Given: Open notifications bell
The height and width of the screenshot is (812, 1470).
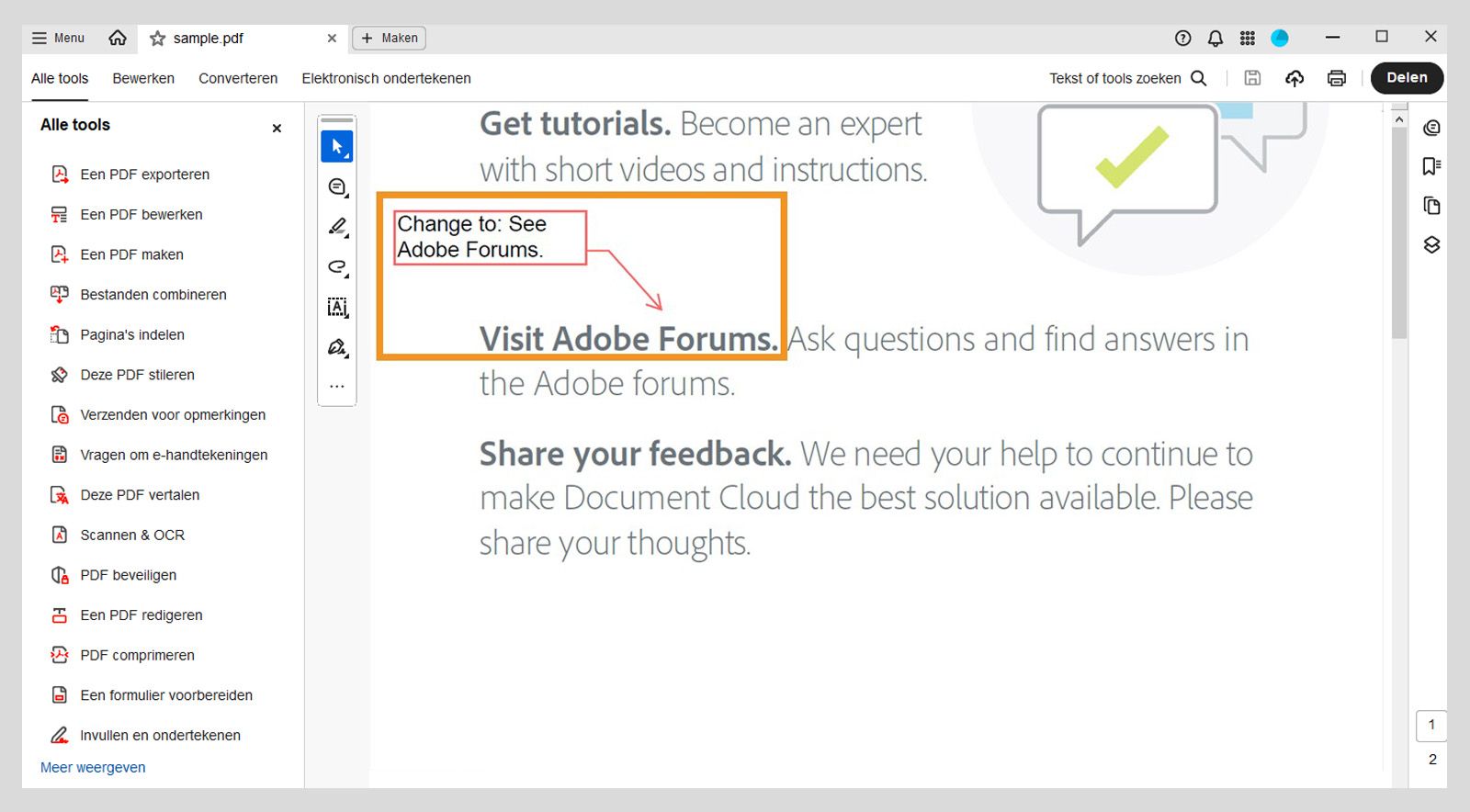Looking at the screenshot, I should [x=1216, y=38].
